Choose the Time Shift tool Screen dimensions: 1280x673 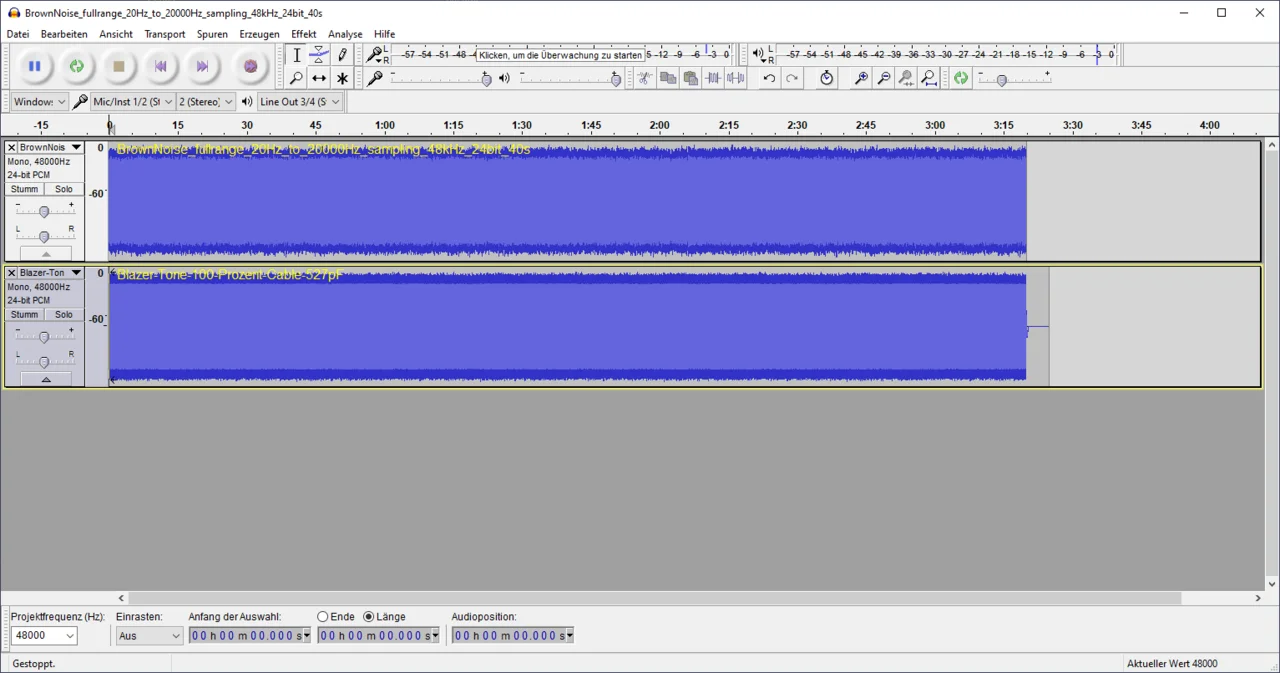coord(319,78)
